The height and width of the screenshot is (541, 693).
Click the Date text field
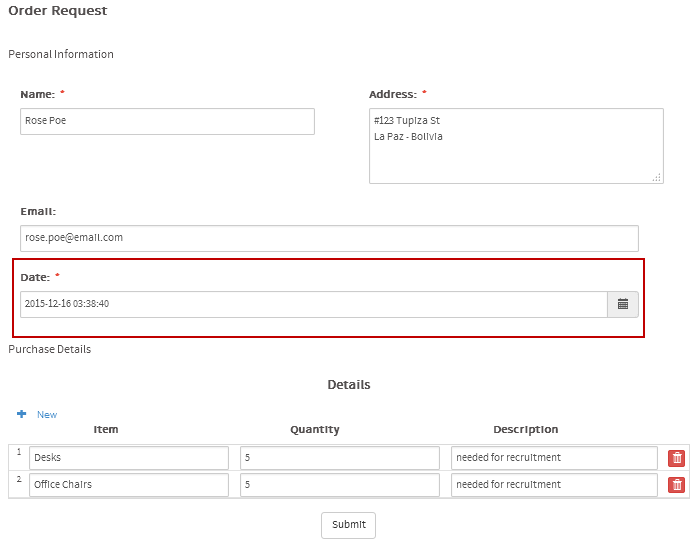click(x=313, y=304)
